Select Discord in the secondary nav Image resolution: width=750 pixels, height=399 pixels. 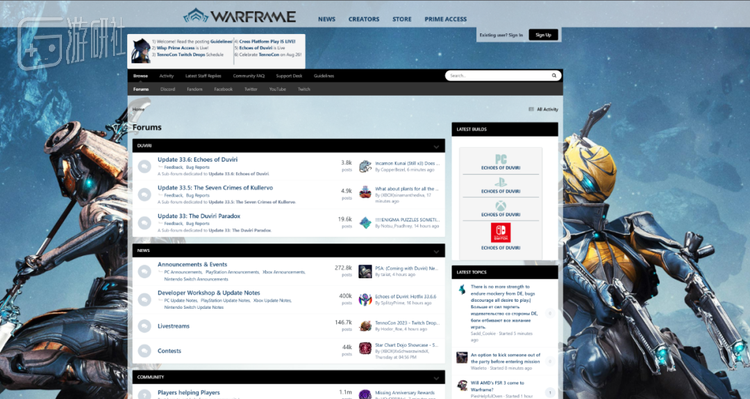[168, 89]
